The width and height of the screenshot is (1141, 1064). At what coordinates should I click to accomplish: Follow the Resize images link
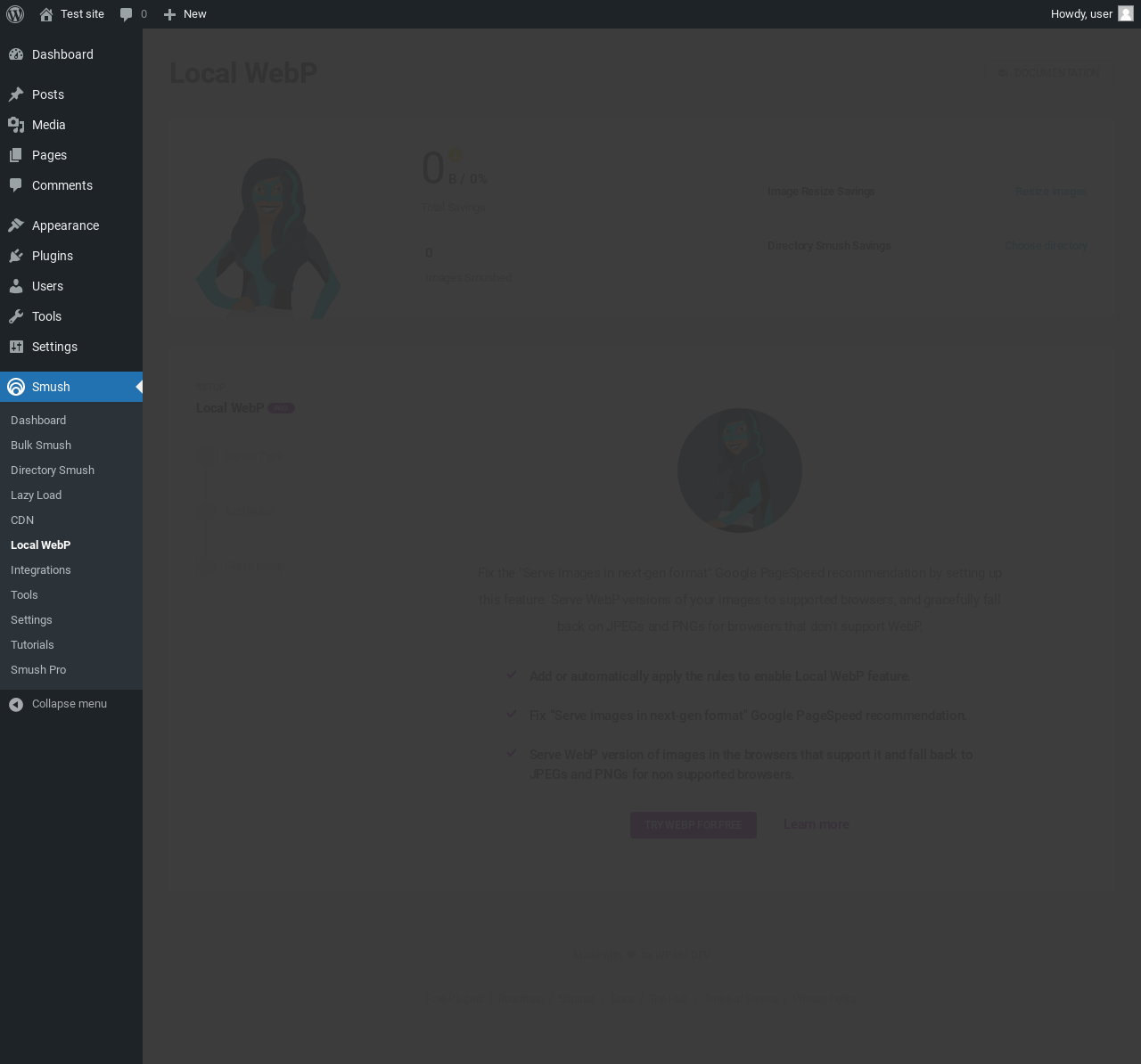pyautogui.click(x=1051, y=192)
